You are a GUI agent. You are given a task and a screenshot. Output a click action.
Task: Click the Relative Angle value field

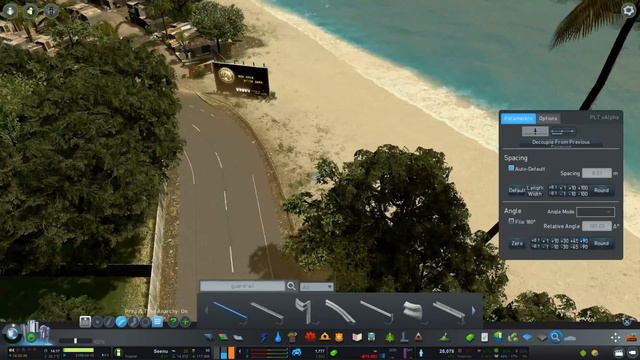point(597,226)
